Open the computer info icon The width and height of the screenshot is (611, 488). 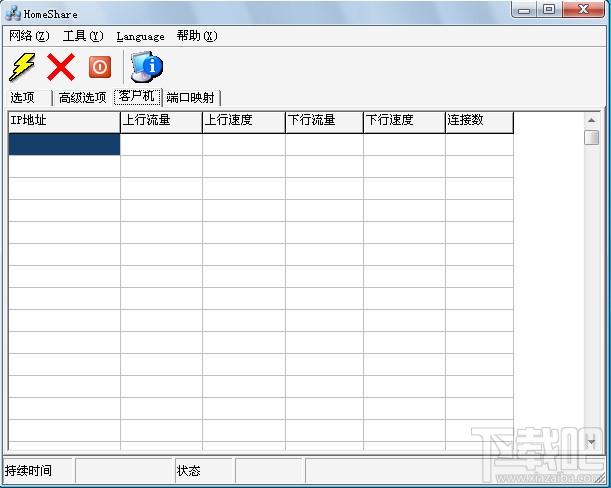(x=146, y=67)
